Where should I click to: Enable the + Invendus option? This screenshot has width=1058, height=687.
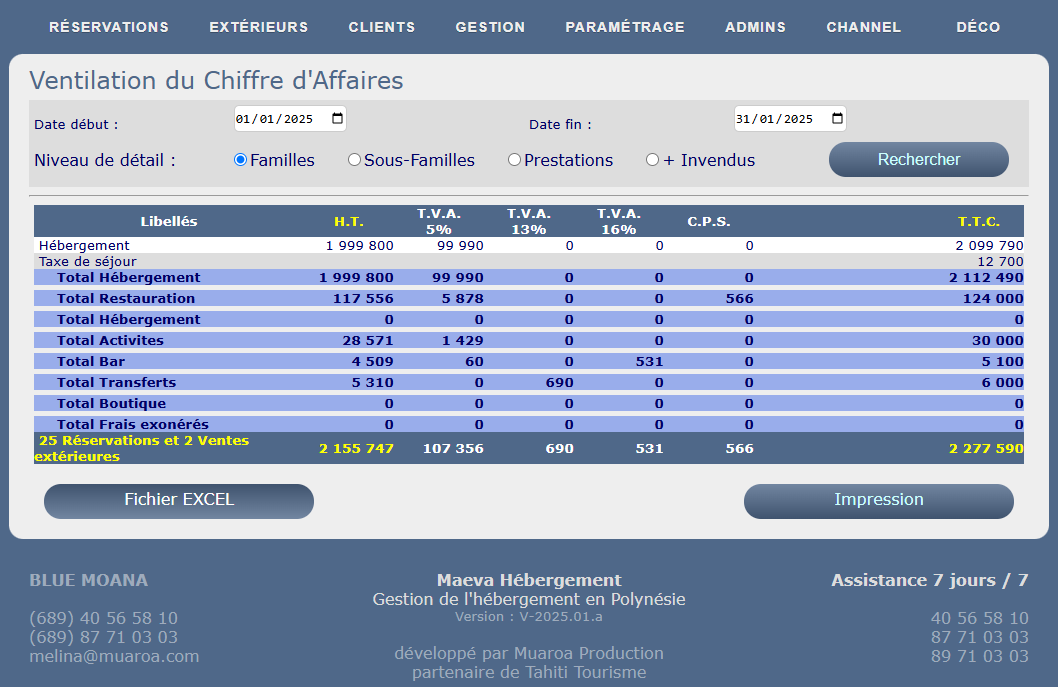651,159
